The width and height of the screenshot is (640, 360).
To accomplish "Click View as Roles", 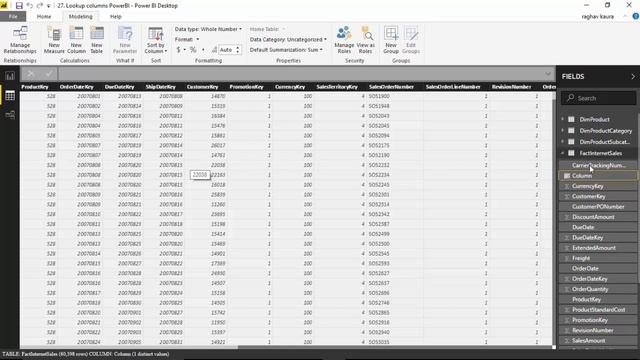I will 366,40.
